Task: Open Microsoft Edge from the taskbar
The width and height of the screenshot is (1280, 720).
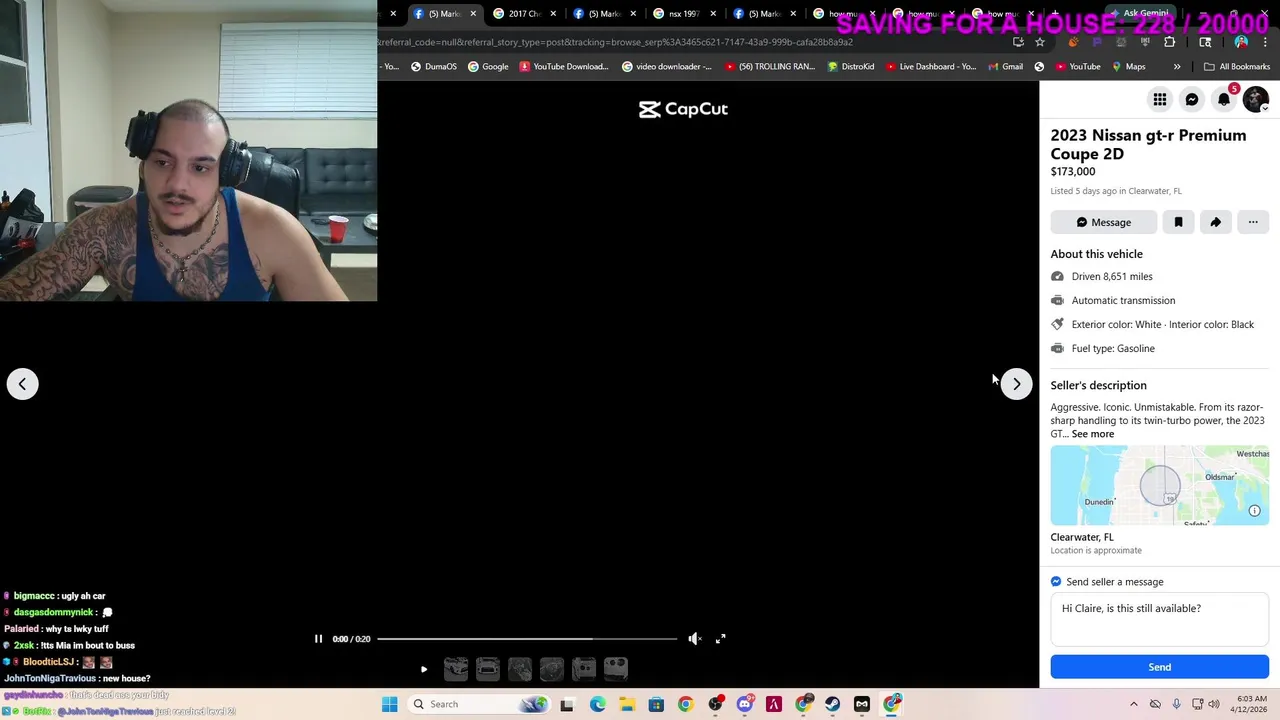Action: [597, 704]
